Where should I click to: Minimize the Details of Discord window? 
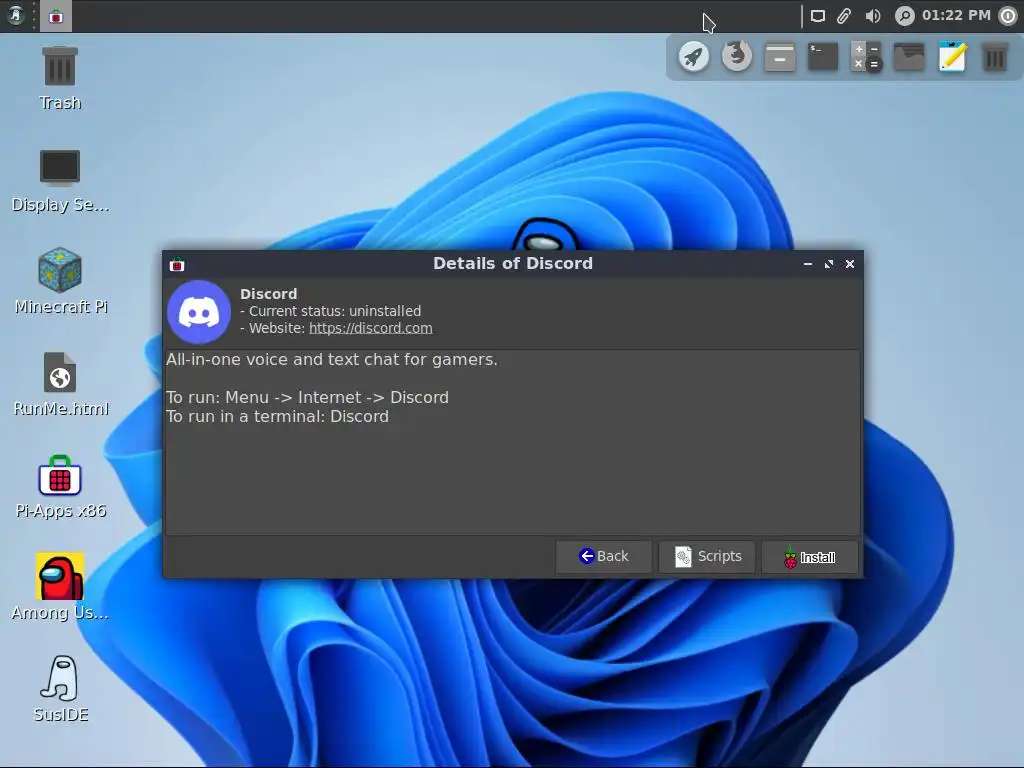point(808,264)
